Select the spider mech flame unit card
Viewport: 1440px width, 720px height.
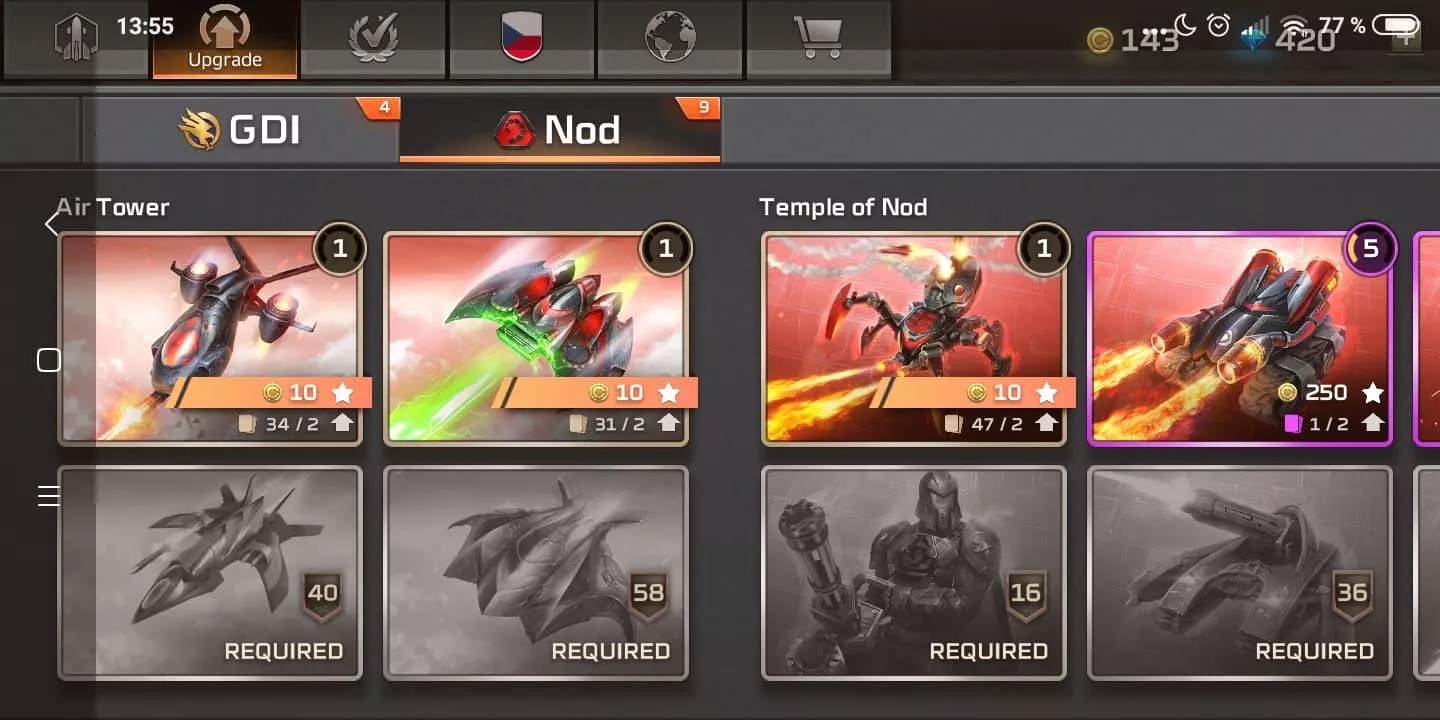914,338
